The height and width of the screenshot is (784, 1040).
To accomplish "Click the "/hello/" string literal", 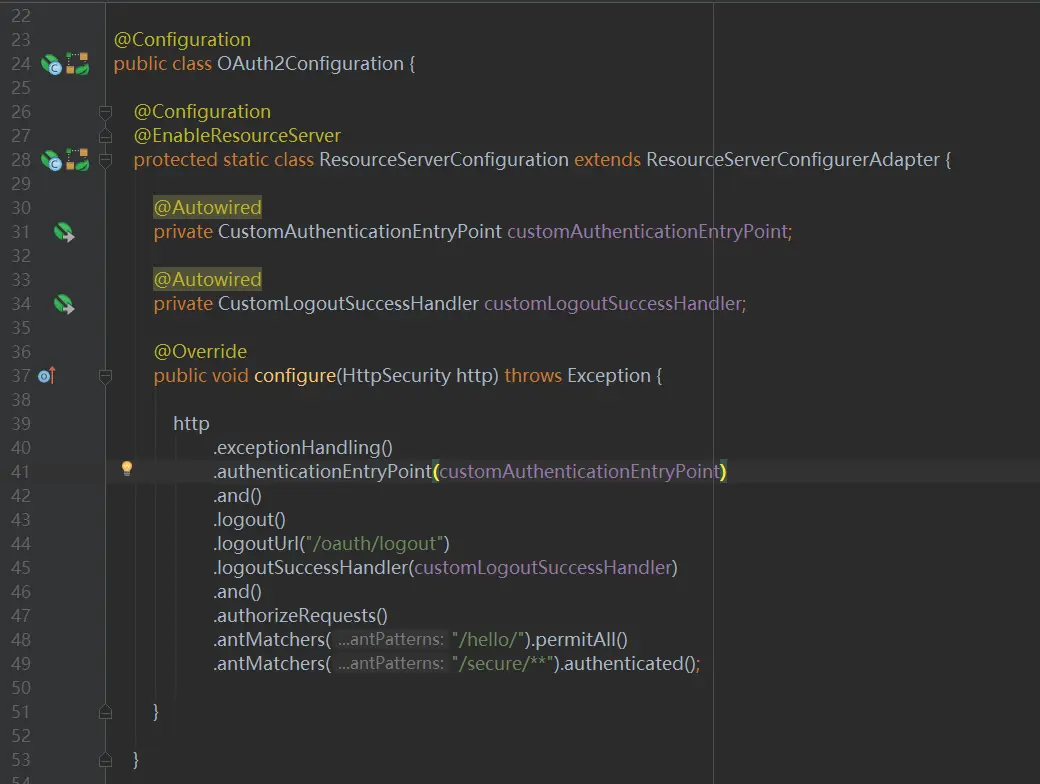I will tap(488, 640).
